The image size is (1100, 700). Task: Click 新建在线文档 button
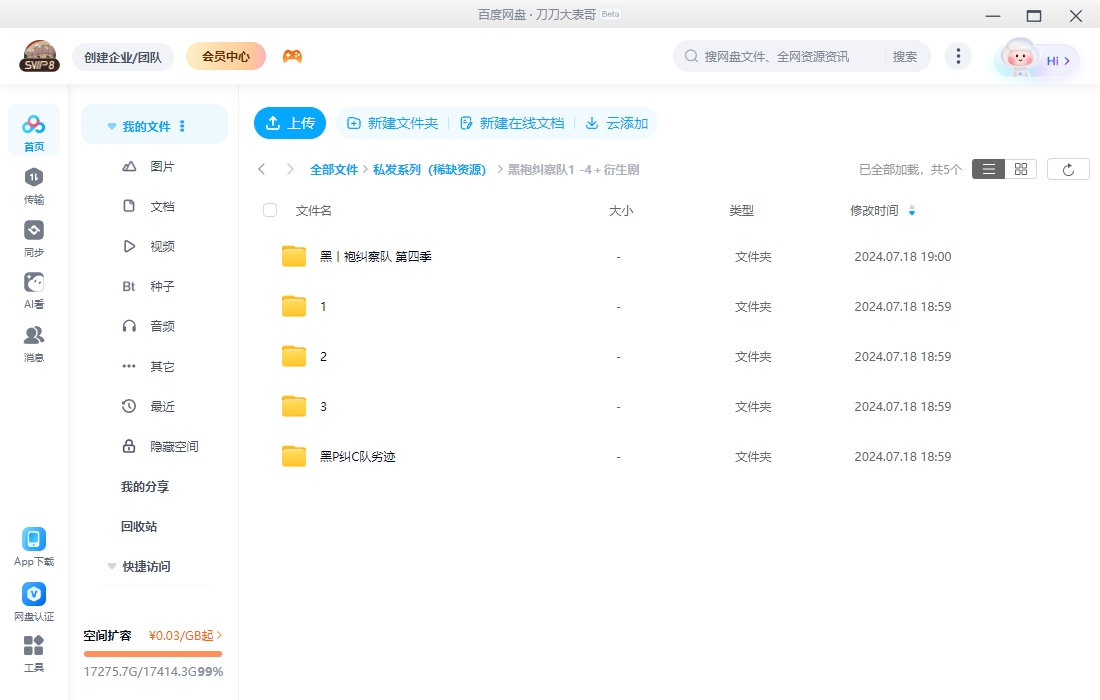coord(512,123)
